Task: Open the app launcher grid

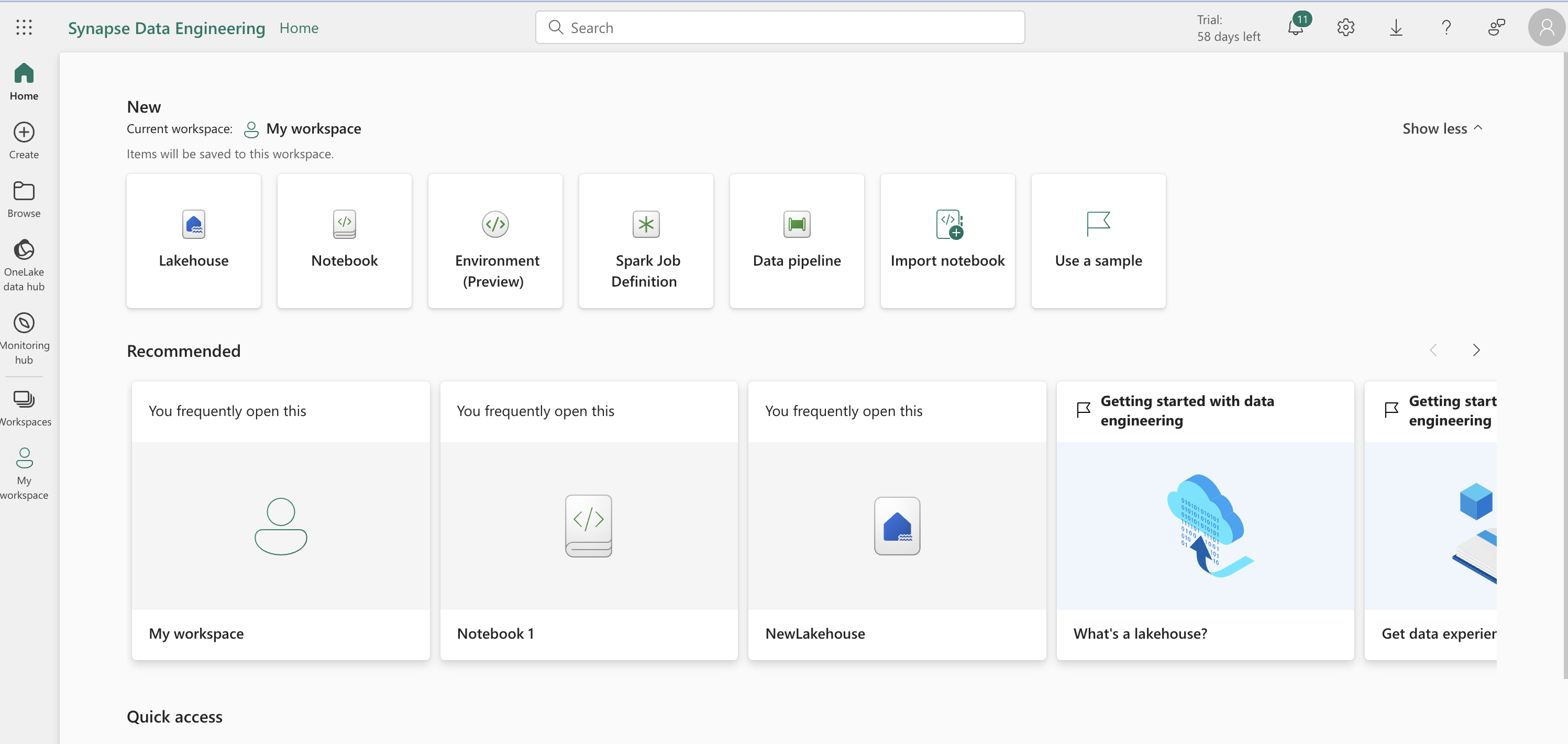Action: click(x=24, y=27)
